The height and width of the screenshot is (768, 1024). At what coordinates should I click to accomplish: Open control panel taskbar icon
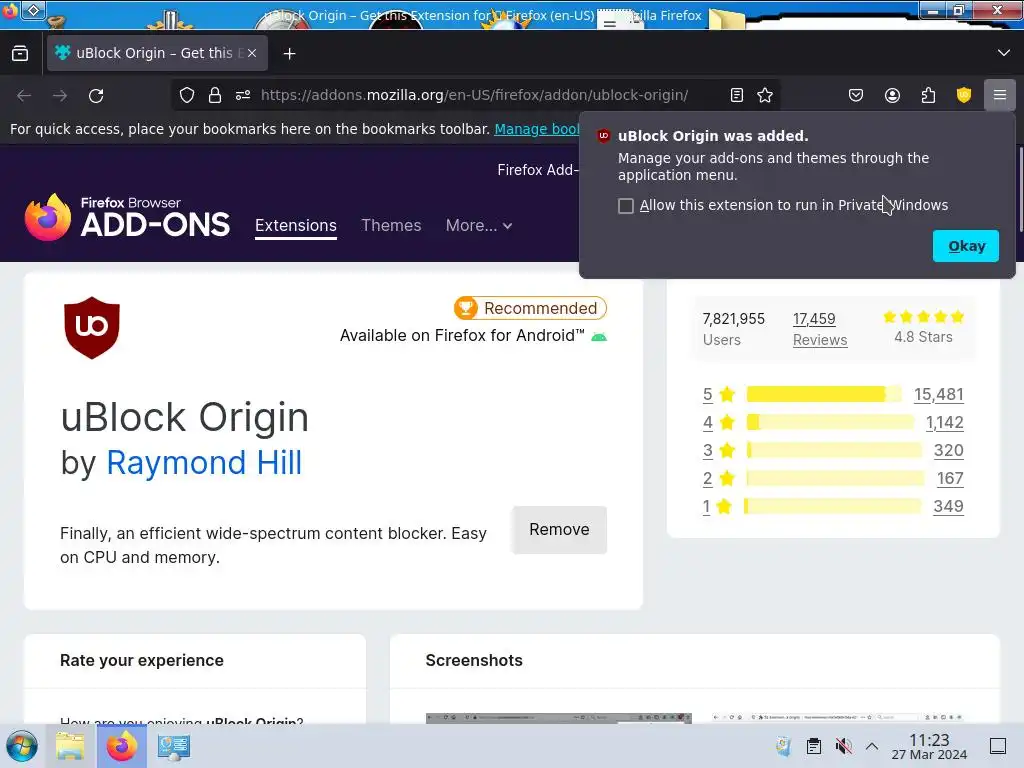(173, 746)
